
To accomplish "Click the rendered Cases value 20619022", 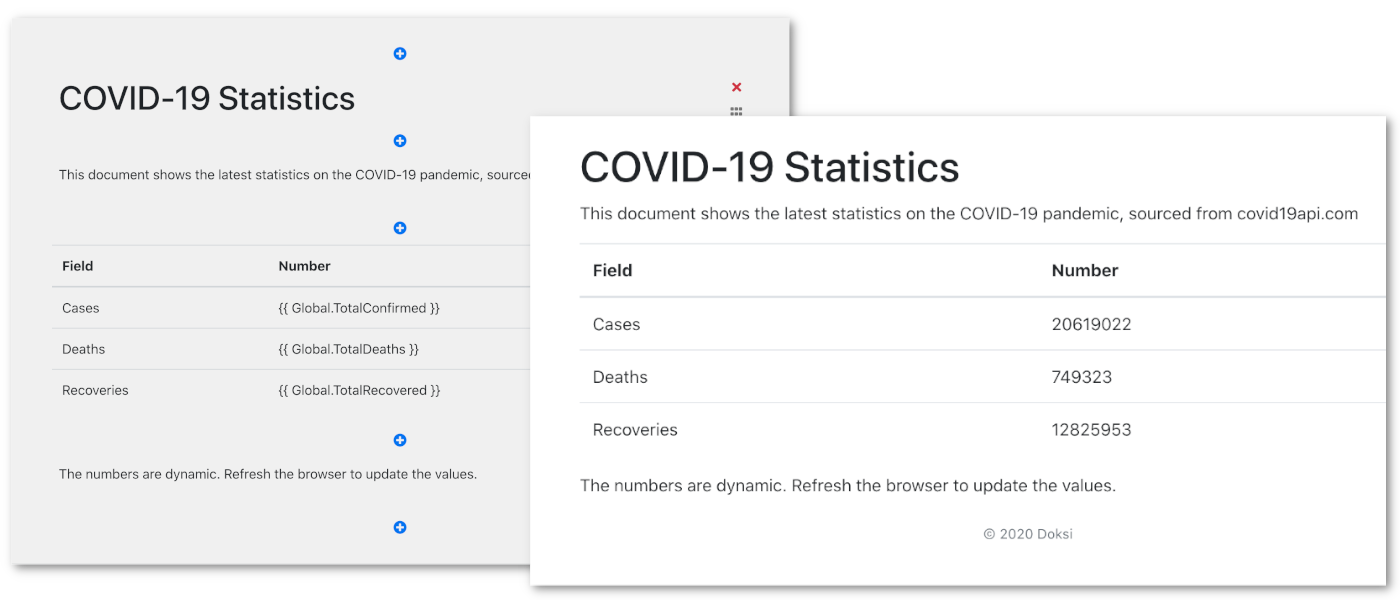I will tap(1092, 324).
